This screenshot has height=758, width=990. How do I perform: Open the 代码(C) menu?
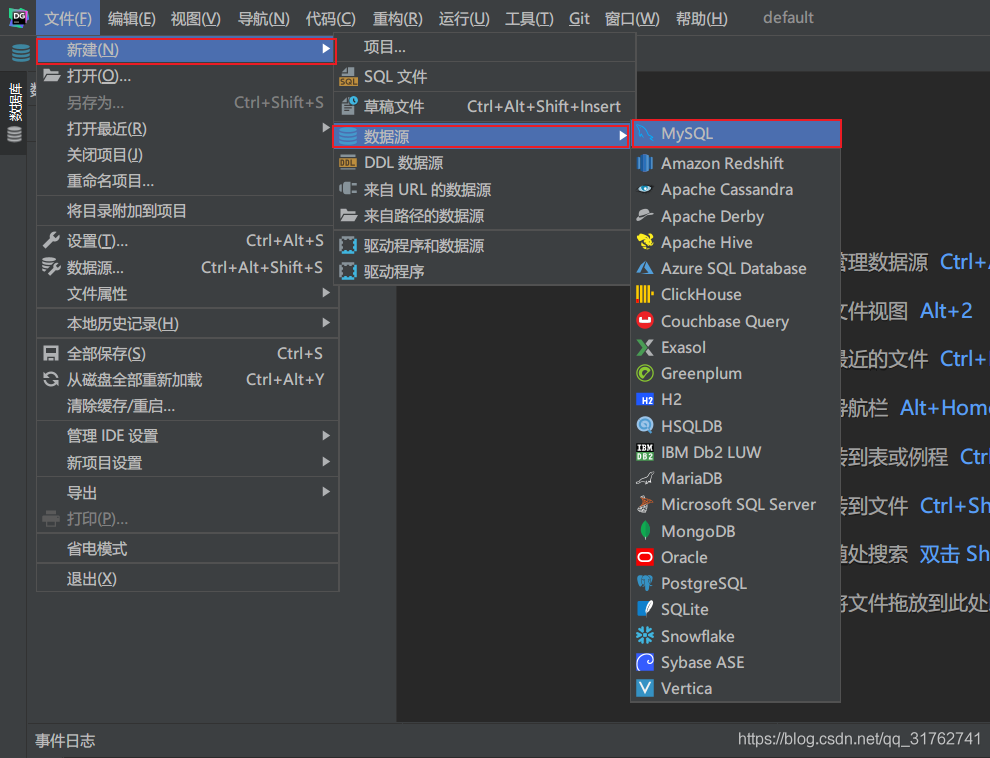330,18
